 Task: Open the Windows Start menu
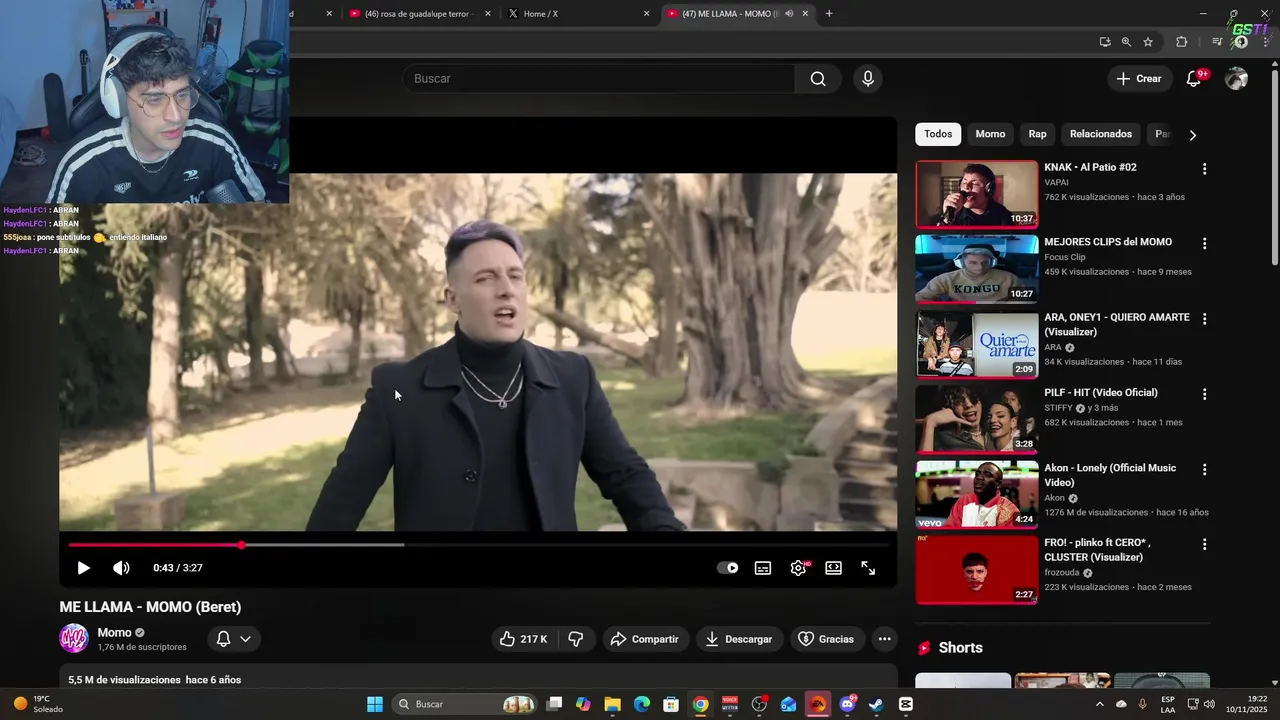click(x=375, y=704)
